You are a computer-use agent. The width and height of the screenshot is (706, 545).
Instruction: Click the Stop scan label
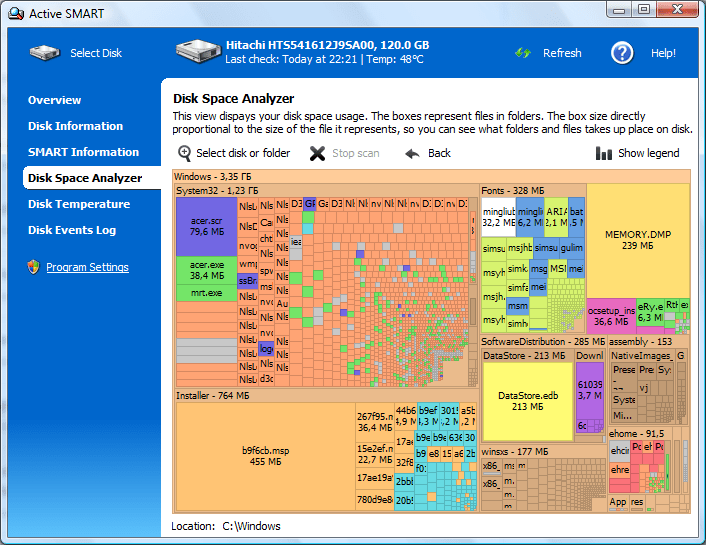[356, 154]
